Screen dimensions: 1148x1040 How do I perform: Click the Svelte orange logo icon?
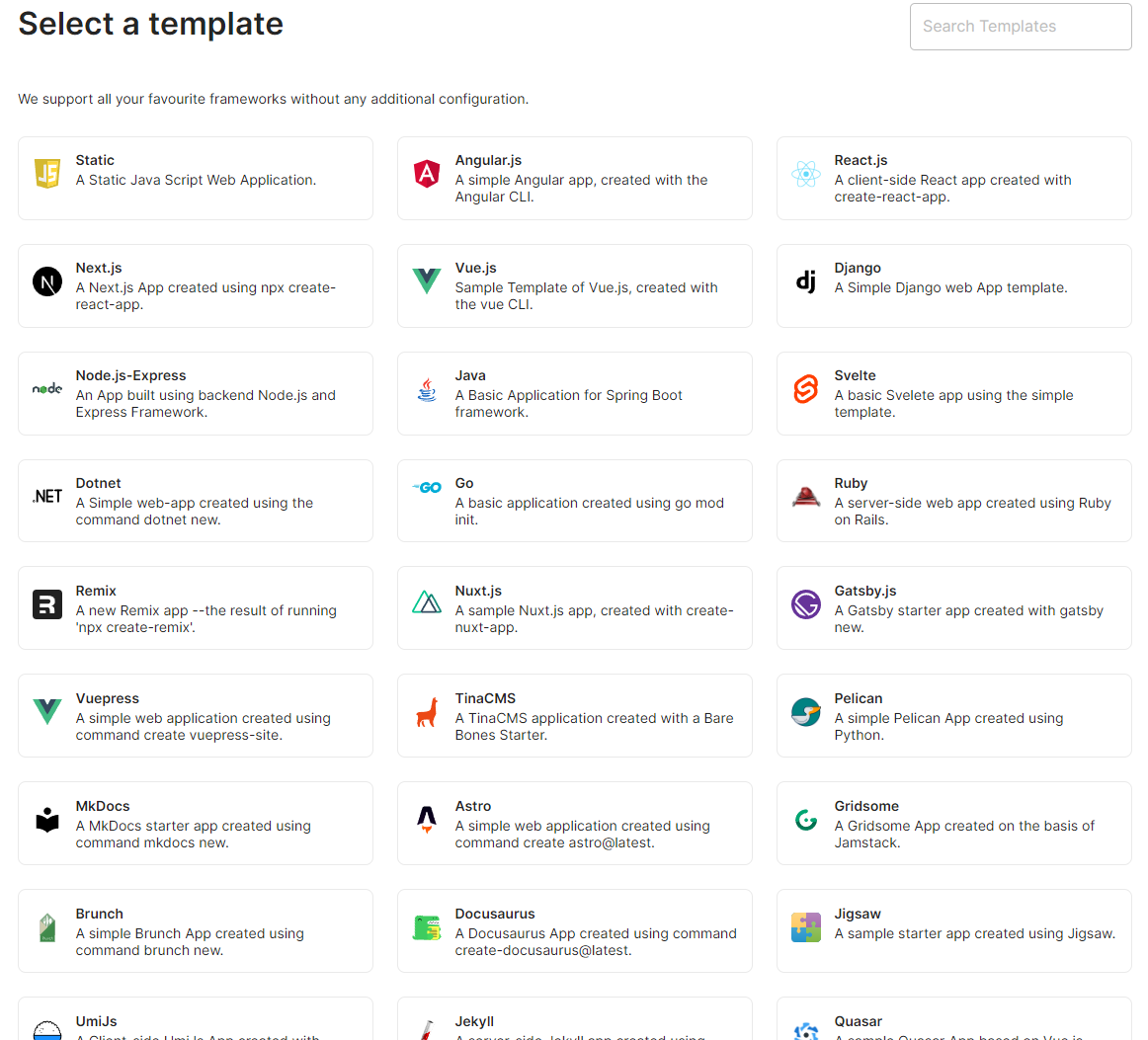click(806, 390)
